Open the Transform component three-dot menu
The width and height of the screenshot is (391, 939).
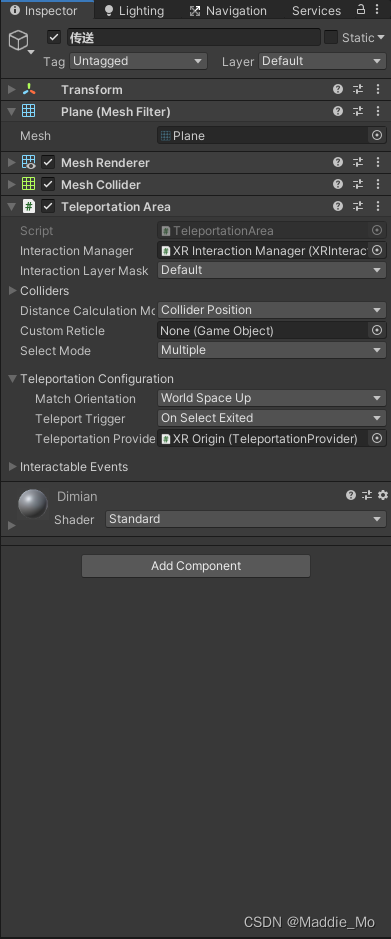[378, 89]
